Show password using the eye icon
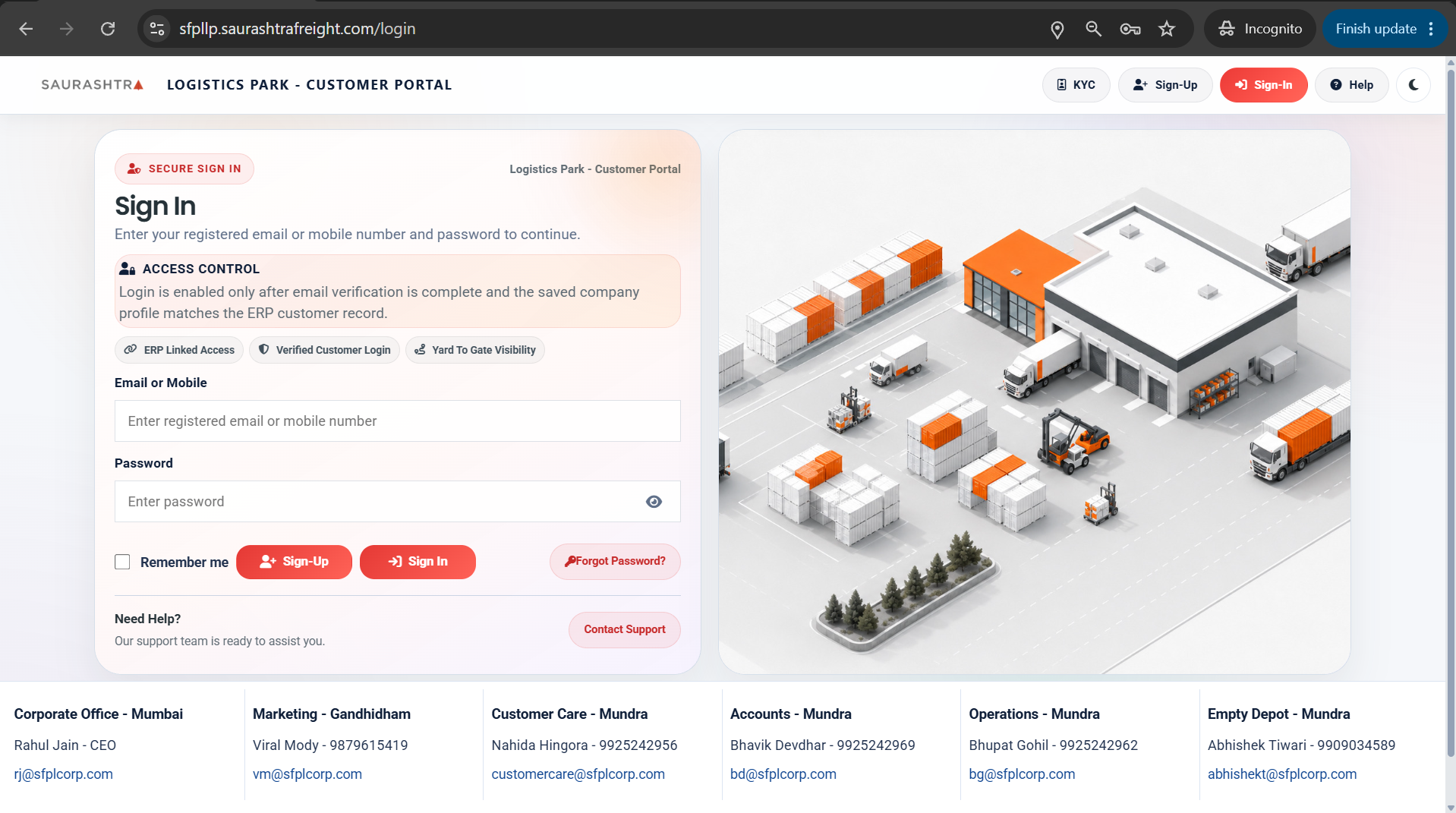 click(654, 502)
